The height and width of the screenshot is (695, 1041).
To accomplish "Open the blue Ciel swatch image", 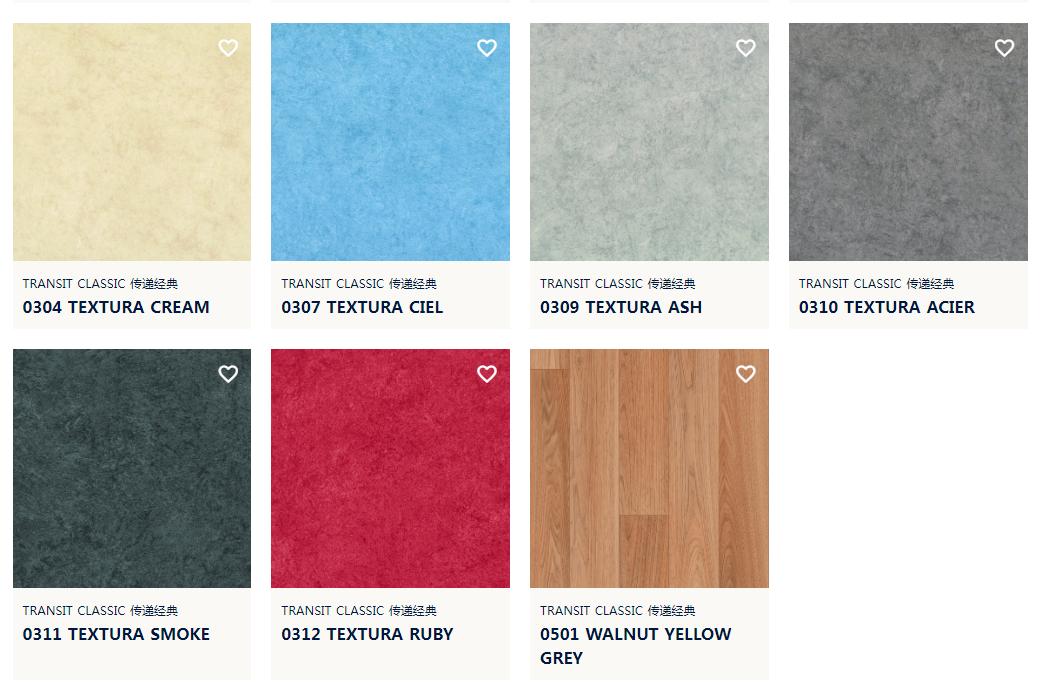I will (x=390, y=142).
